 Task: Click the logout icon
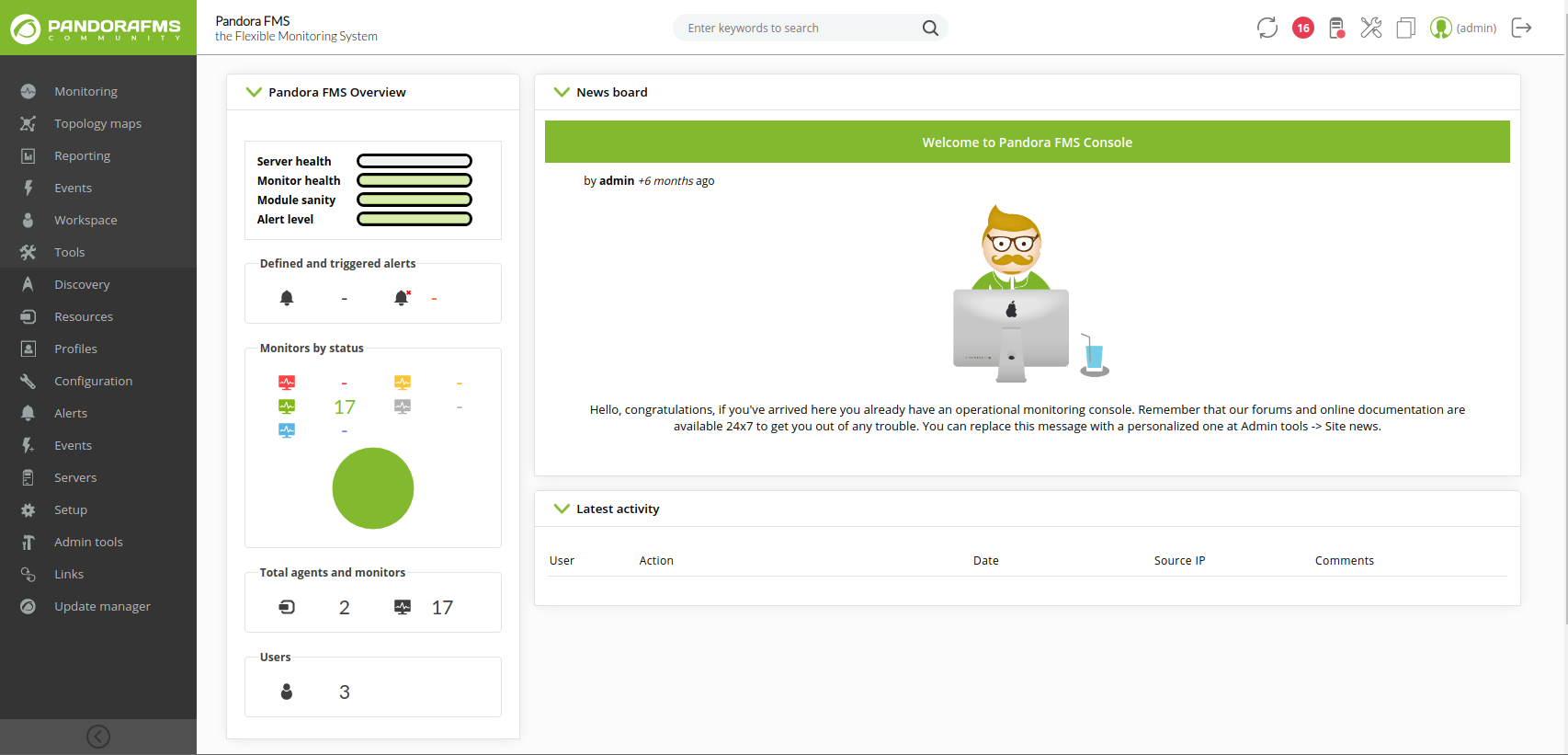coord(1522,28)
